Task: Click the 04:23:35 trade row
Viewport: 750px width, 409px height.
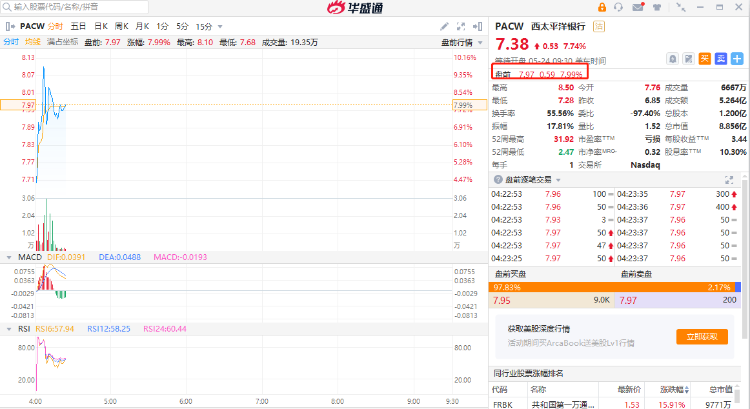Action: (x=677, y=194)
